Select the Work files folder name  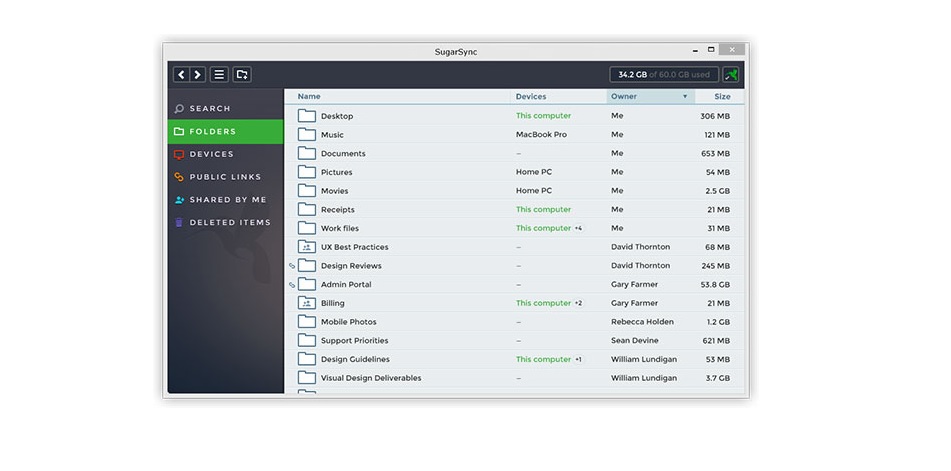coord(340,229)
